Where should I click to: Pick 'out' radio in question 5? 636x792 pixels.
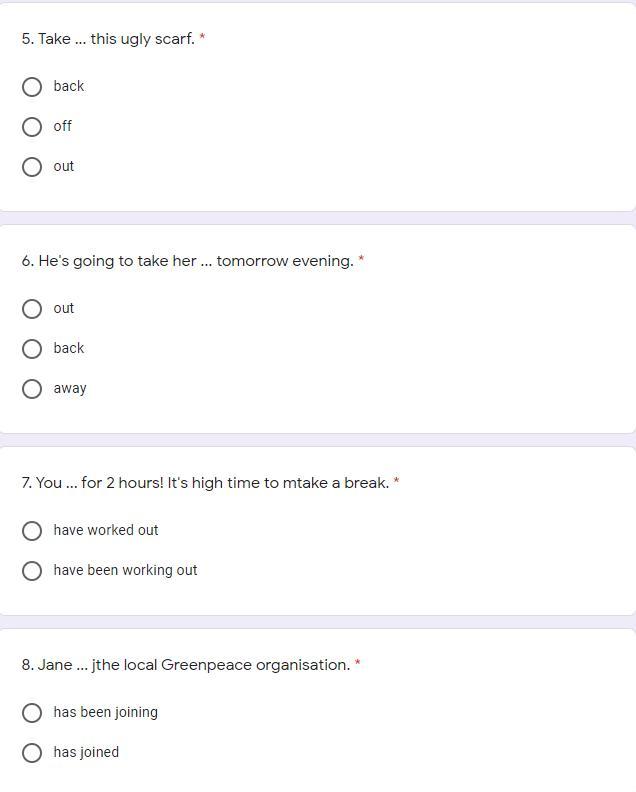pyautogui.click(x=32, y=167)
